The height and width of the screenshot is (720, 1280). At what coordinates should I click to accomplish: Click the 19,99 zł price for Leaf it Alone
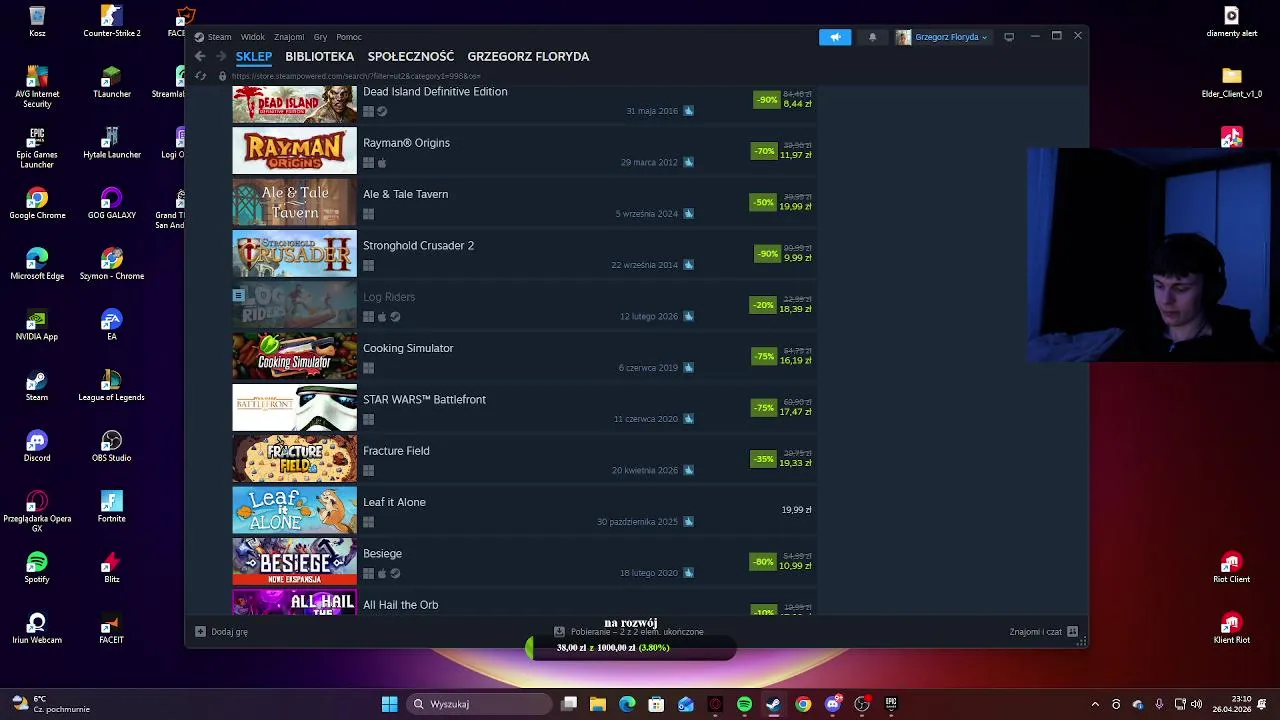click(796, 510)
